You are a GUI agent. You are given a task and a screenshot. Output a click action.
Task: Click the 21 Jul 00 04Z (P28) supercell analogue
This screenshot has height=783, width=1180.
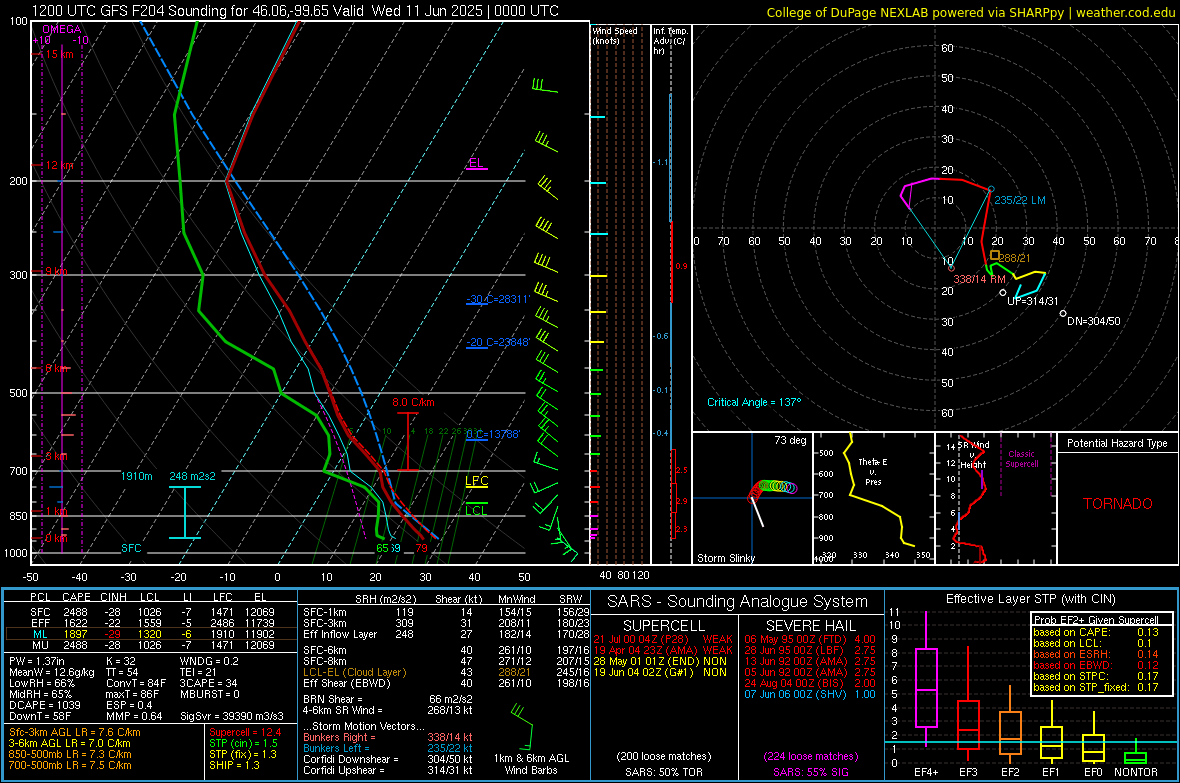click(x=663, y=639)
